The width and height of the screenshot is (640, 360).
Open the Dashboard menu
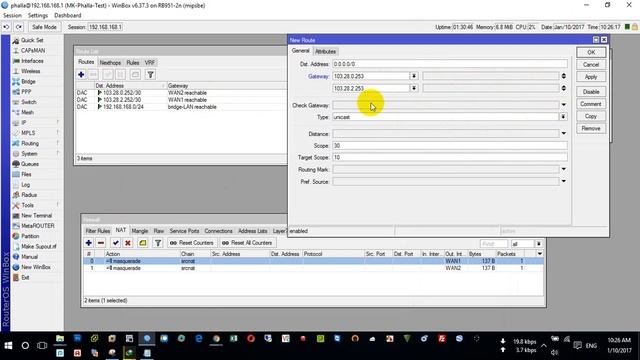tap(68, 16)
